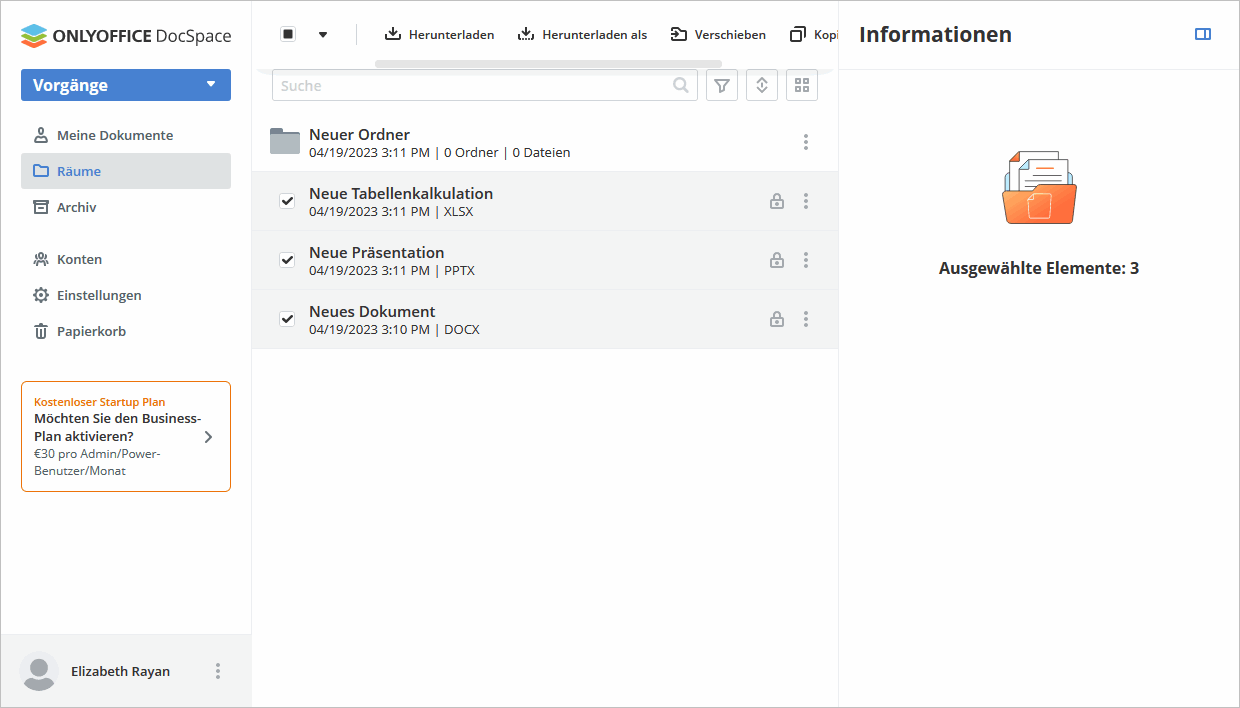Open Neue Präsentation context menu dots
The width and height of the screenshot is (1240, 708).
[x=806, y=260]
